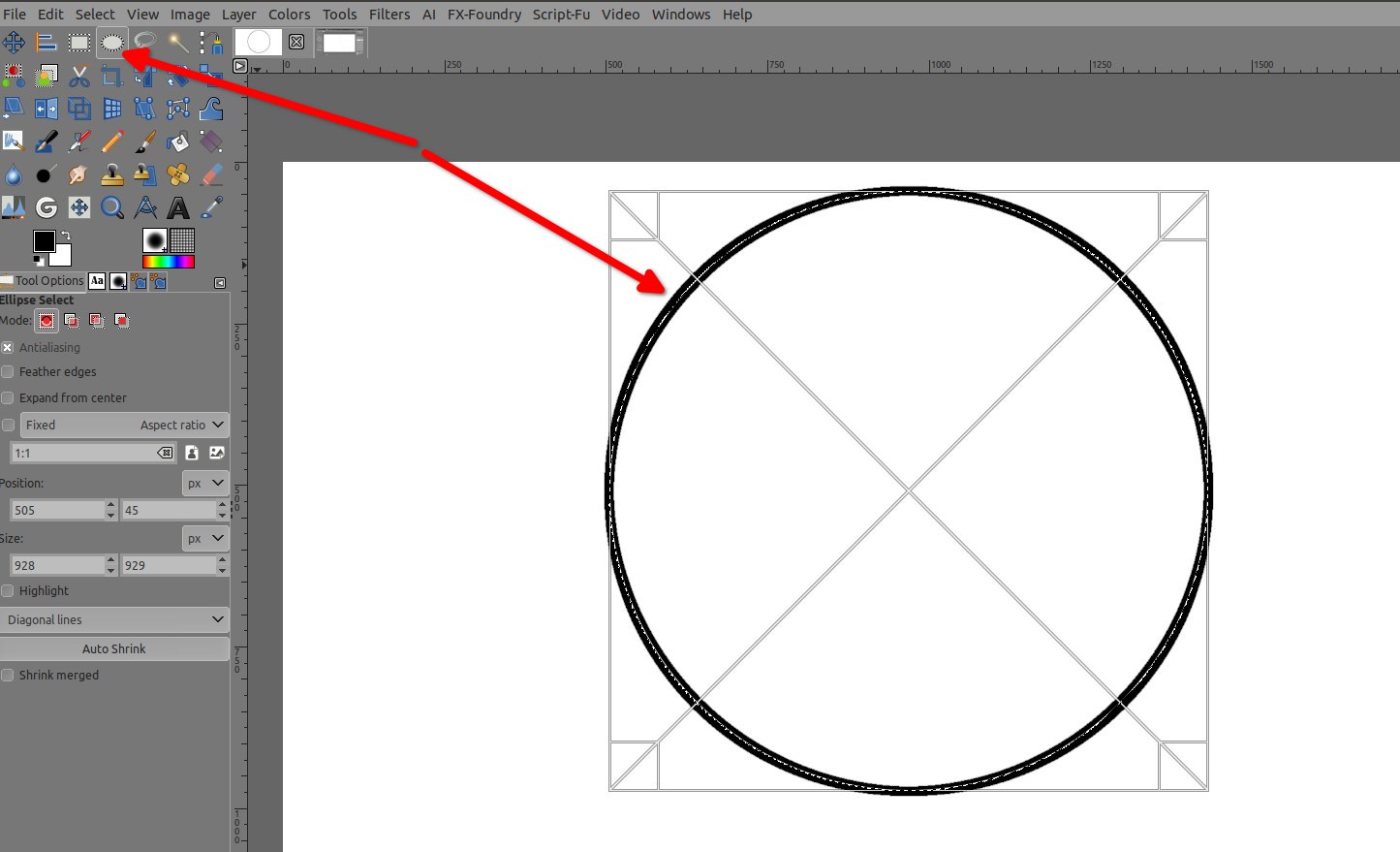
Task: Enable the Highlight checkbox
Action: click(x=8, y=590)
